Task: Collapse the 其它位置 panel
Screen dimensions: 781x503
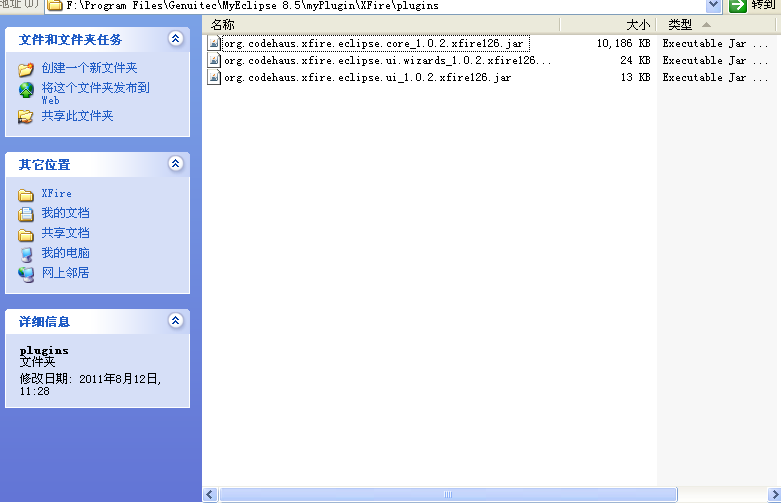Action: [x=175, y=164]
